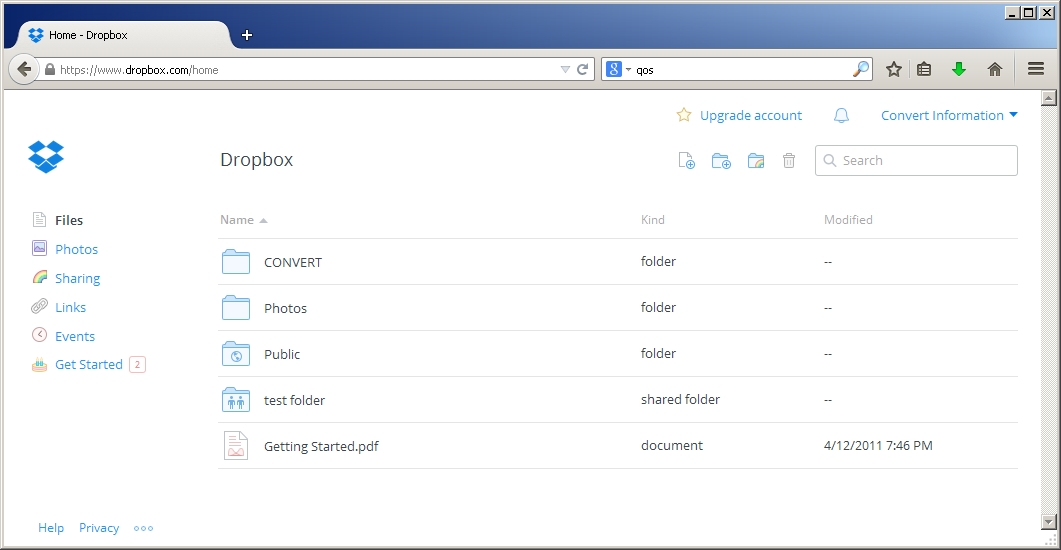This screenshot has height=550, width=1061.
Task: Open the Public folder name
Action: (281, 354)
